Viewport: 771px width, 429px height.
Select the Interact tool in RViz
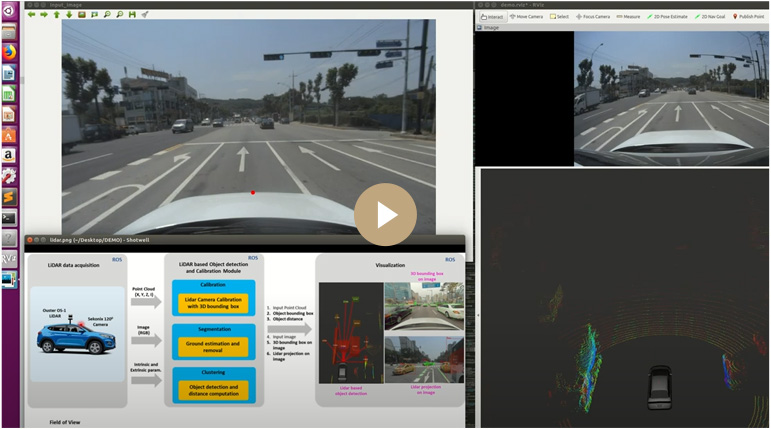pyautogui.click(x=492, y=17)
